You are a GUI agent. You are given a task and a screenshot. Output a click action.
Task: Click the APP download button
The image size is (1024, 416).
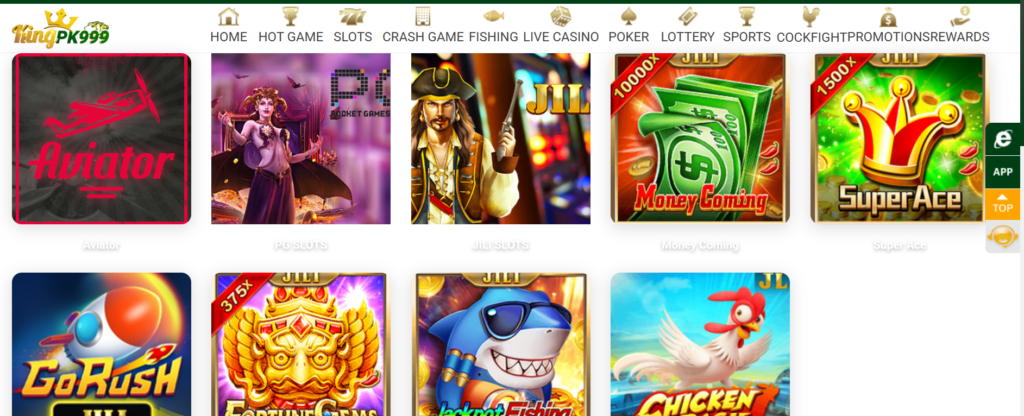tap(1002, 172)
